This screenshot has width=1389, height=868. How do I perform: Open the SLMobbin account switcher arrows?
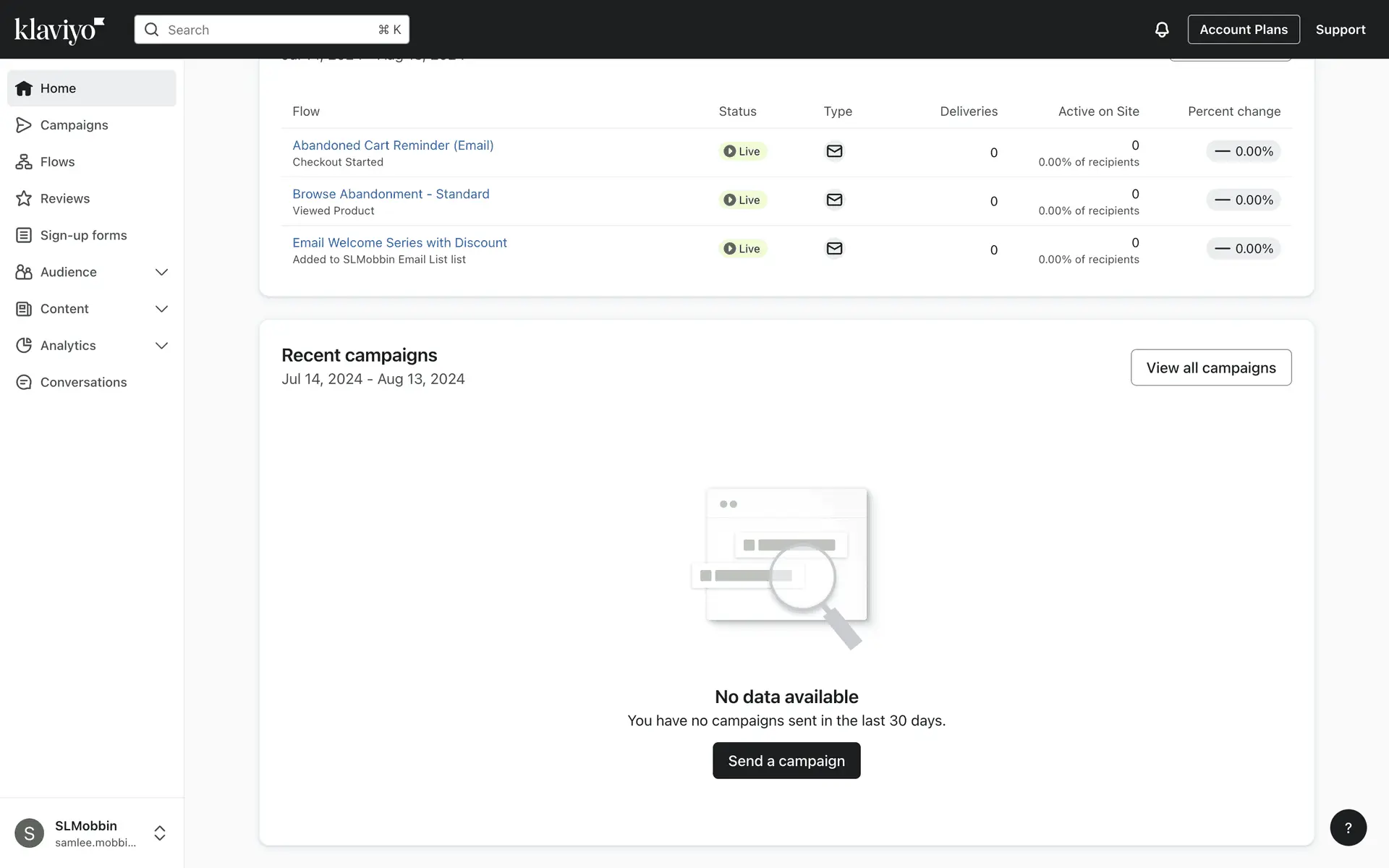(x=160, y=833)
